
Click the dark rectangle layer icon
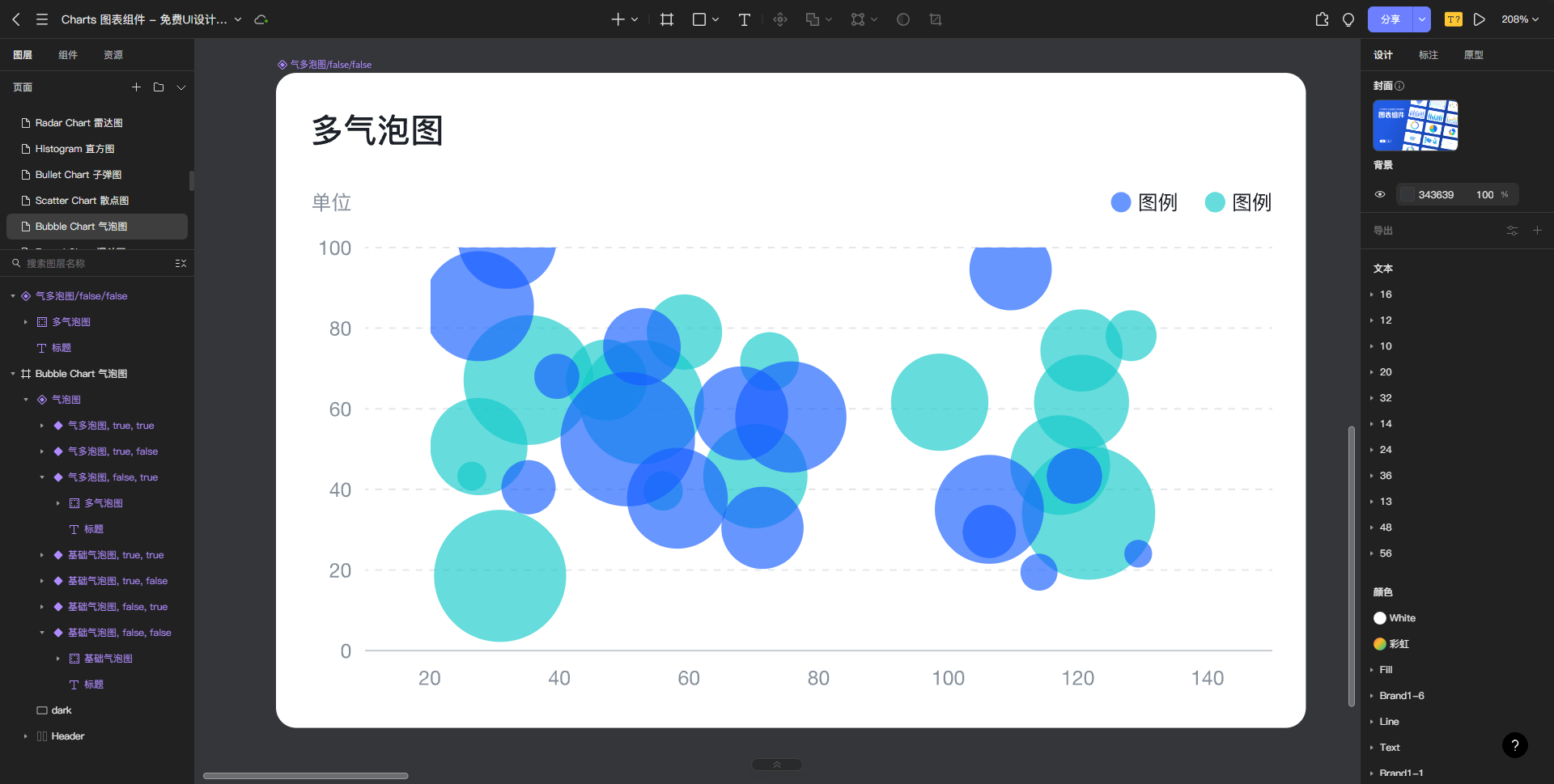point(42,710)
